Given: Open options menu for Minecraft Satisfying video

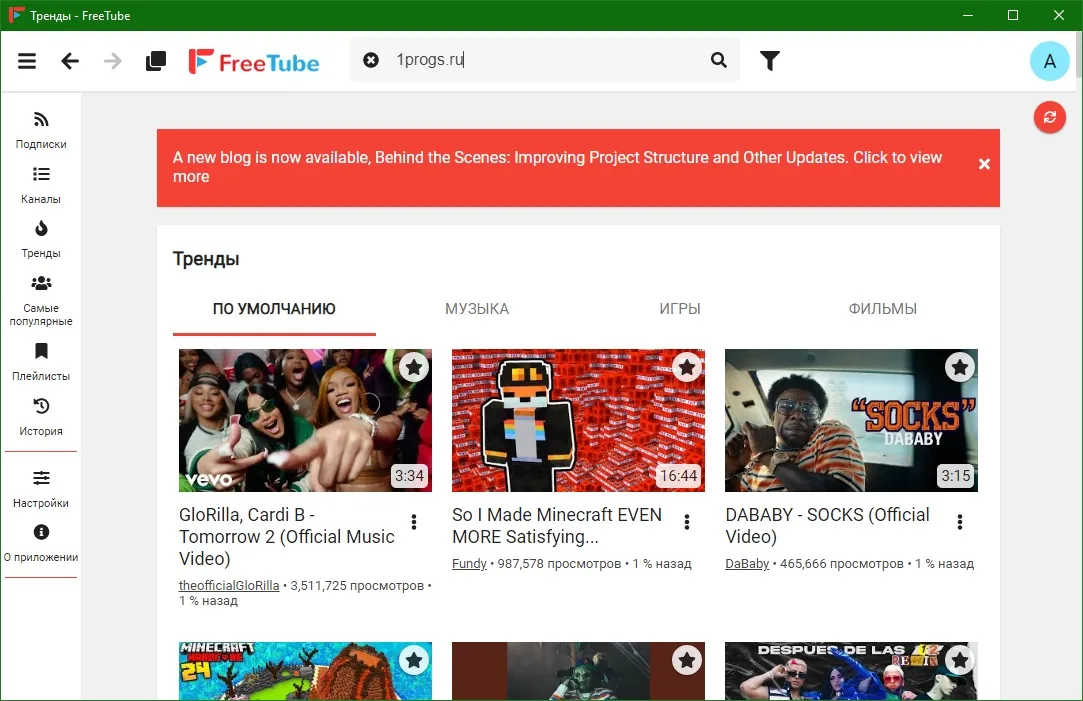Looking at the screenshot, I should coord(687,522).
